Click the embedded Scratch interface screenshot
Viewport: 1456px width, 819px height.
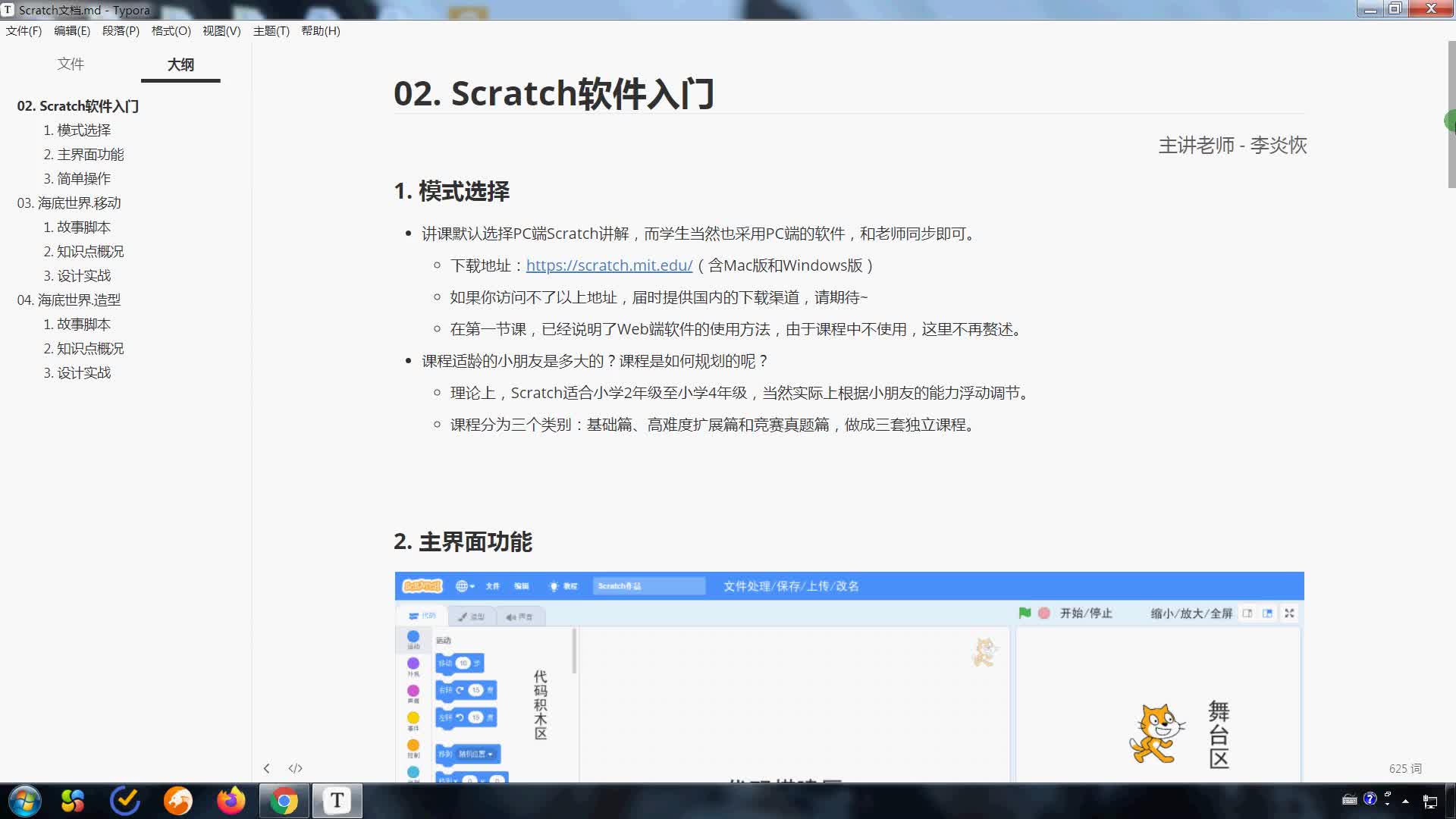click(x=849, y=676)
